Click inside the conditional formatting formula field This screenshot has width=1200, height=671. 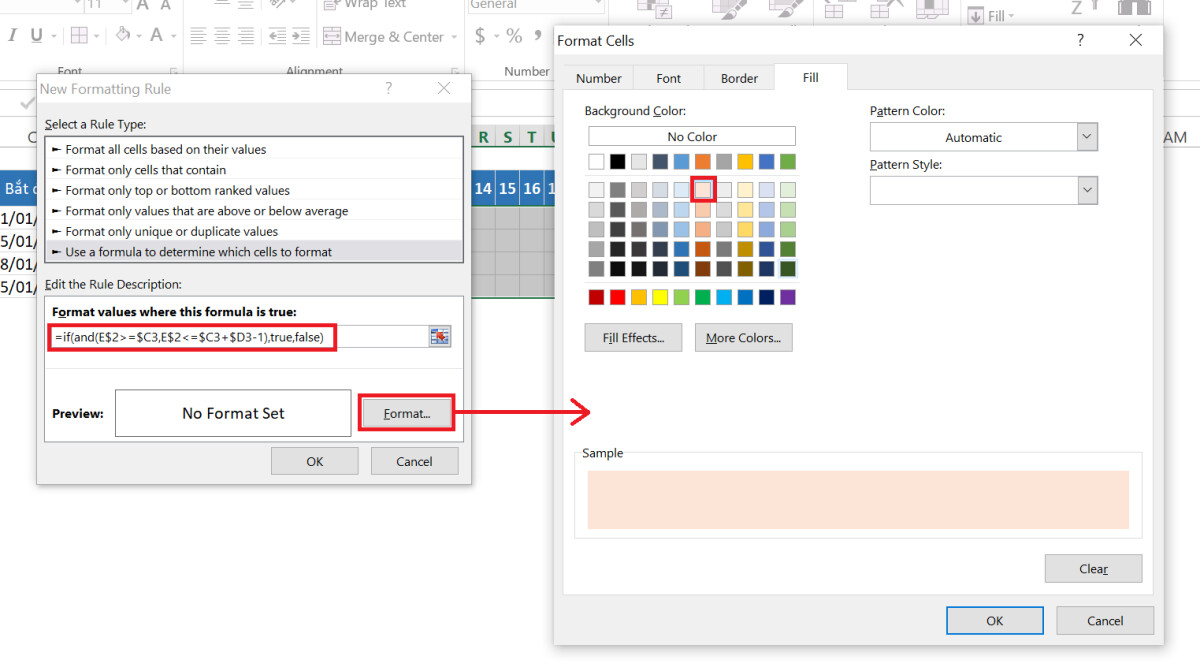tap(190, 337)
